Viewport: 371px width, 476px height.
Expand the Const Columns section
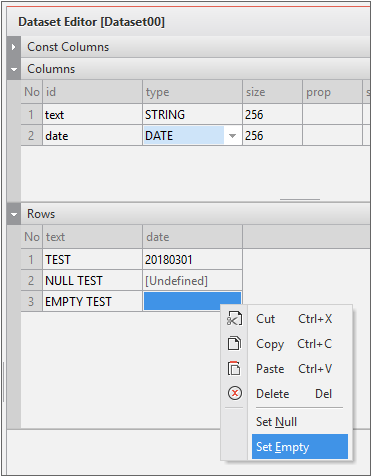tap(13, 47)
